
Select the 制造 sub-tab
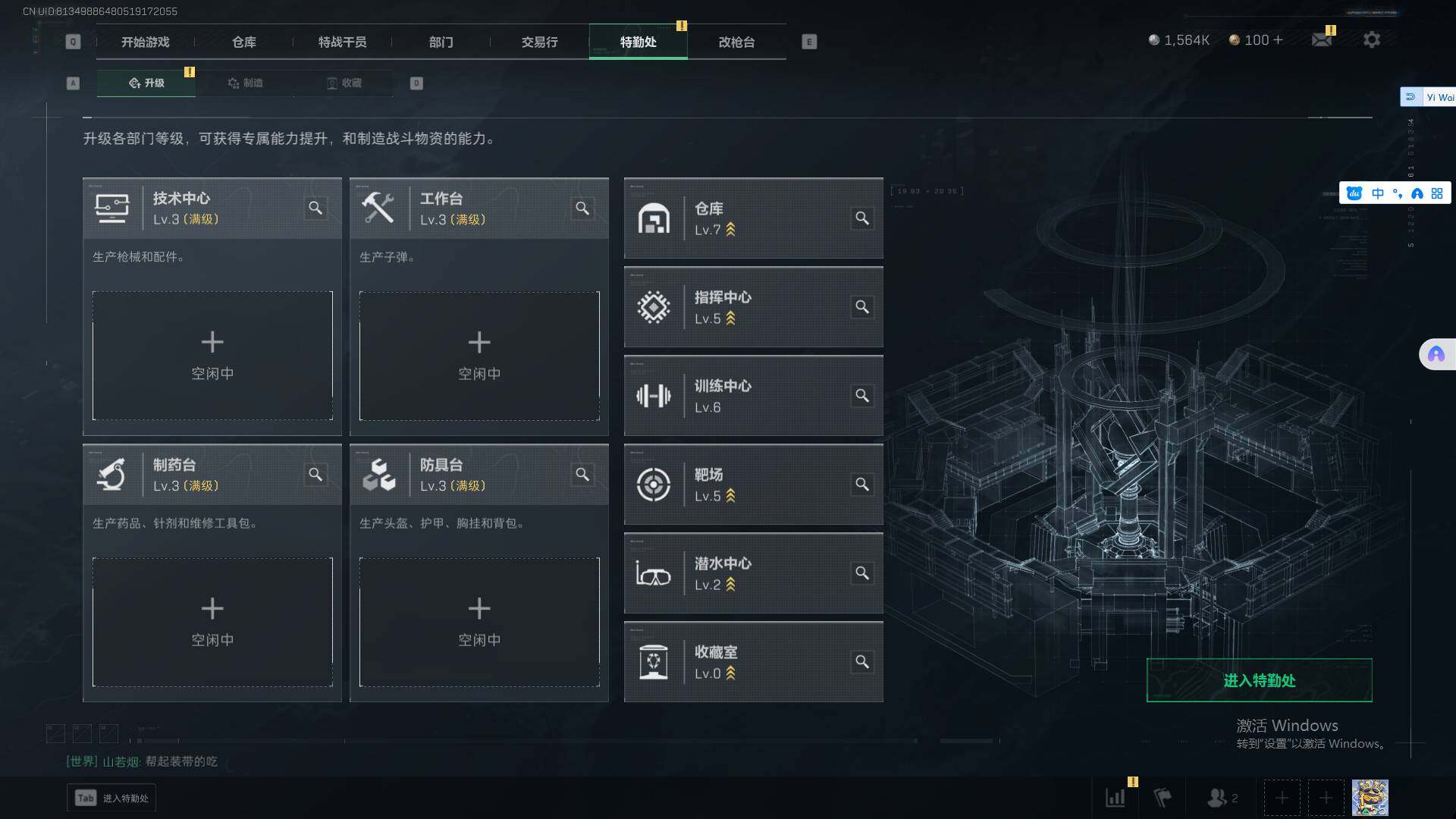click(245, 83)
